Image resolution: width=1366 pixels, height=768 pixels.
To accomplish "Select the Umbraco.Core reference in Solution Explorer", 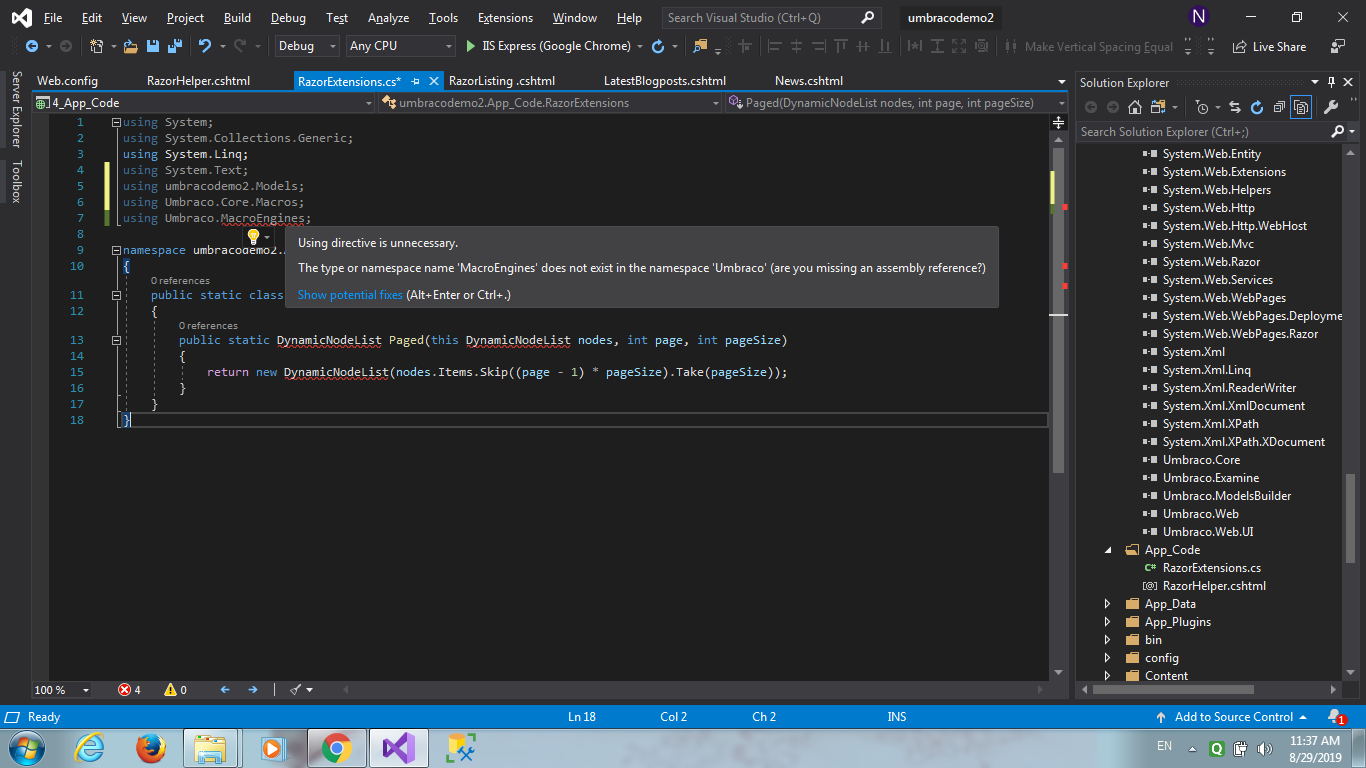I will [x=1201, y=460].
